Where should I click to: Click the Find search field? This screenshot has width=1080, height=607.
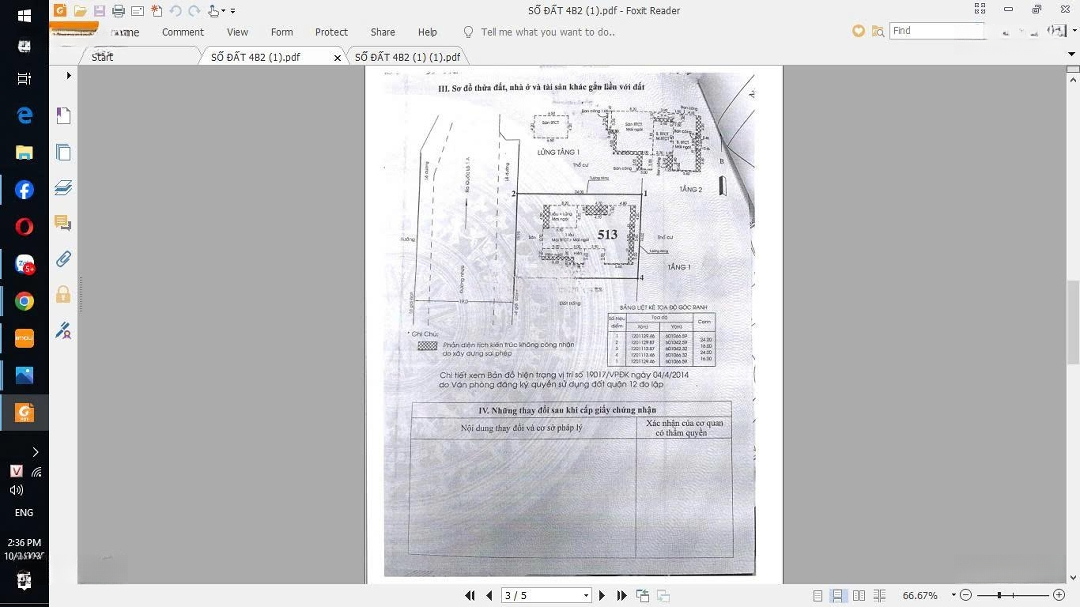pos(936,31)
